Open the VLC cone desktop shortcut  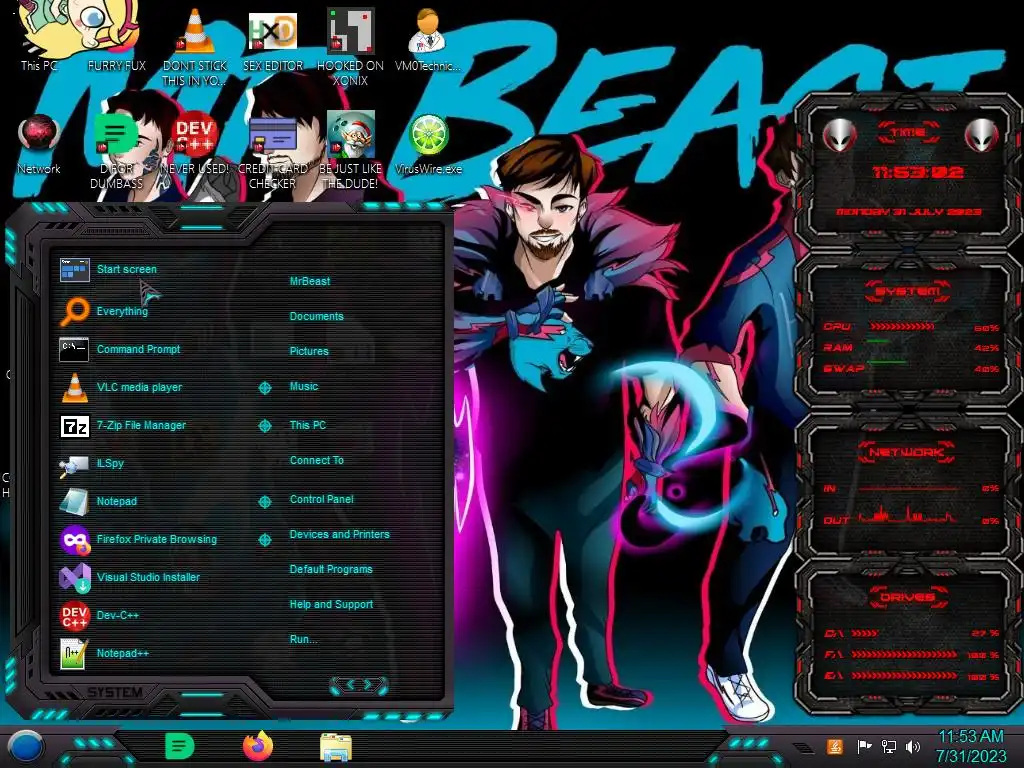tap(195, 47)
